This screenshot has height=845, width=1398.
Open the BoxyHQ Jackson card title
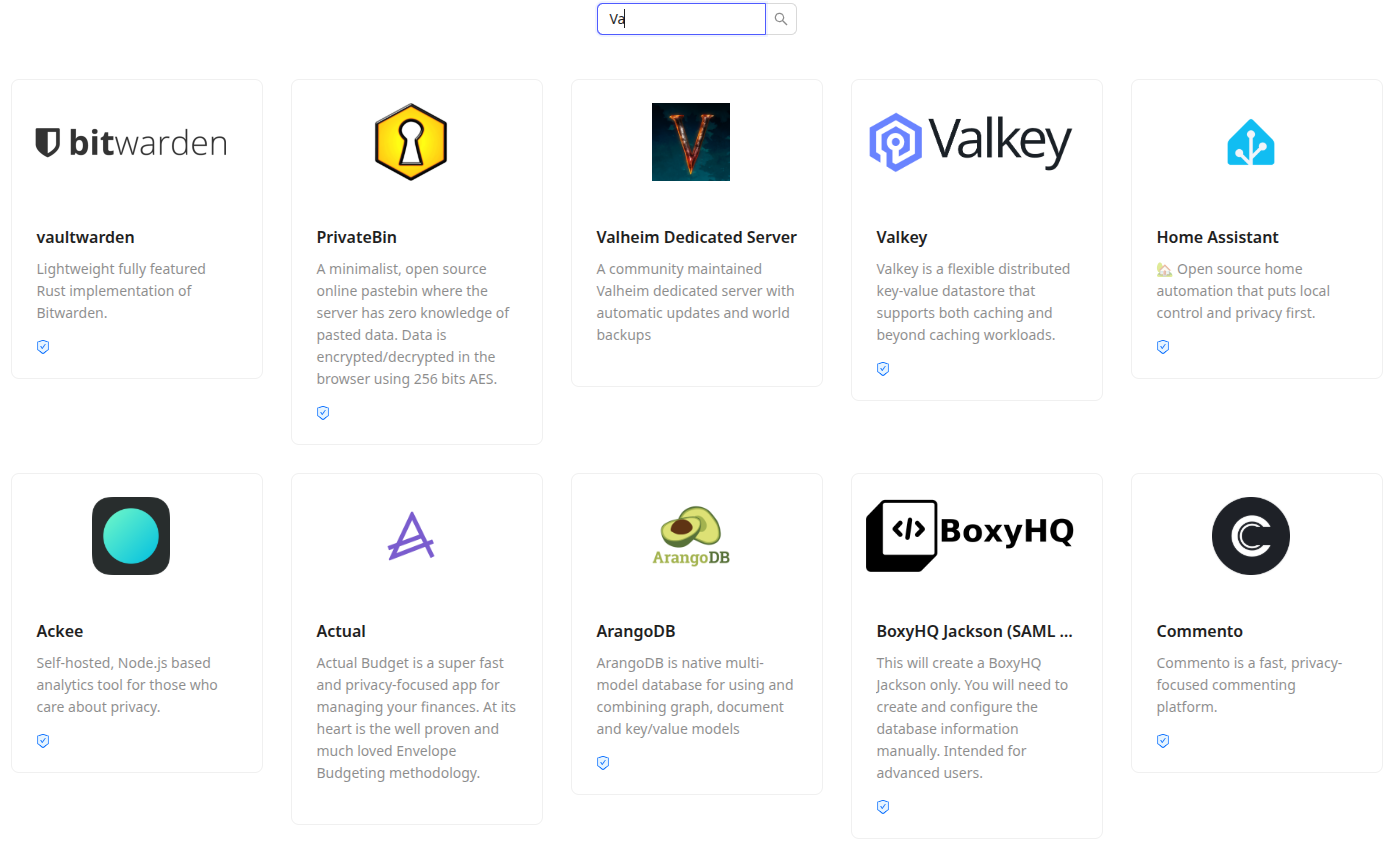pos(974,631)
